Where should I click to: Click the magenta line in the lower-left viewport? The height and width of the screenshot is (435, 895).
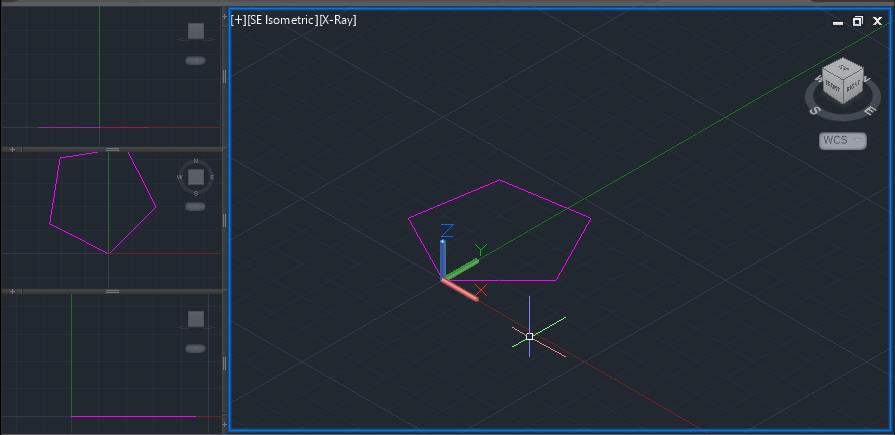[134, 417]
